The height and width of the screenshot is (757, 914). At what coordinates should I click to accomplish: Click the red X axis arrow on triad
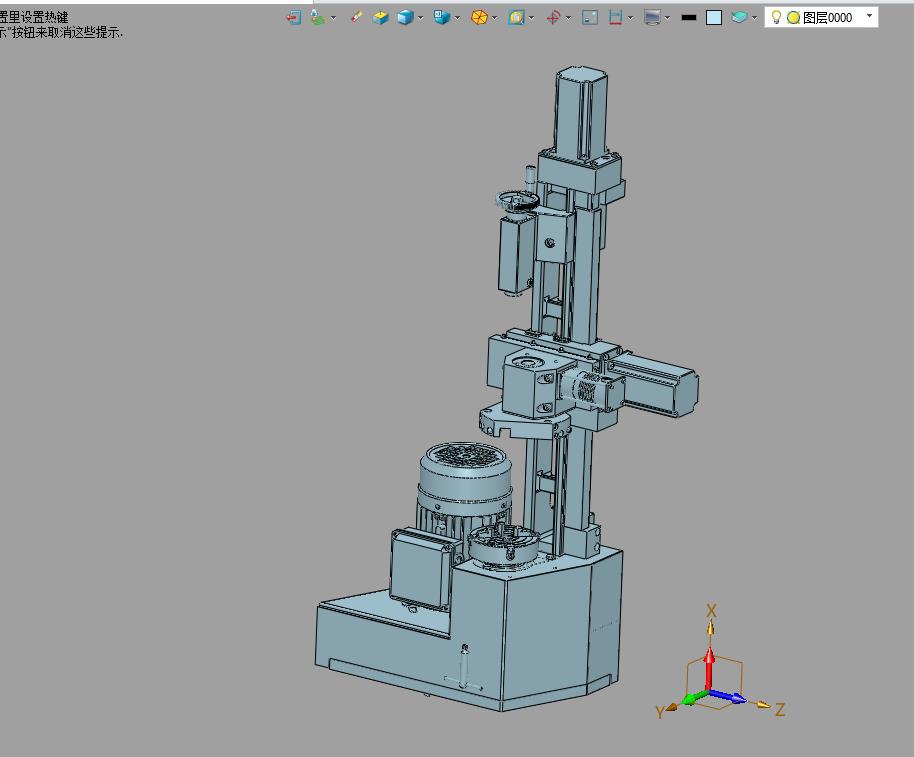pyautogui.click(x=709, y=668)
